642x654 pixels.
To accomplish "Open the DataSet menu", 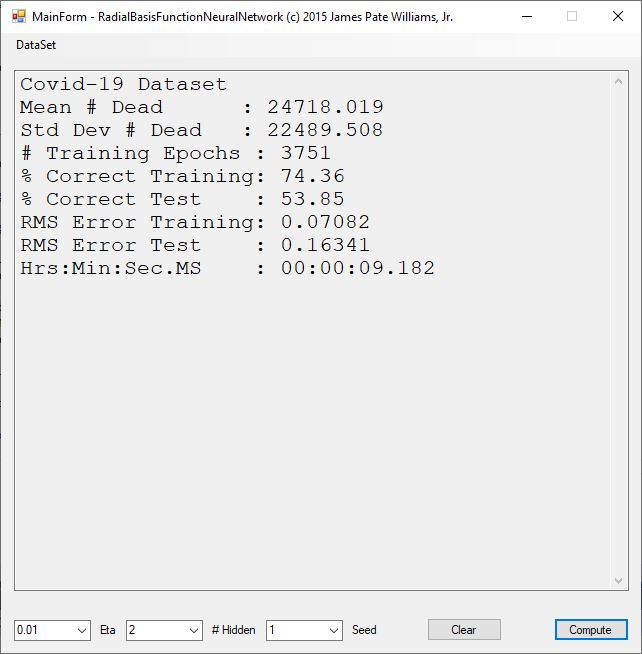I will (36, 45).
